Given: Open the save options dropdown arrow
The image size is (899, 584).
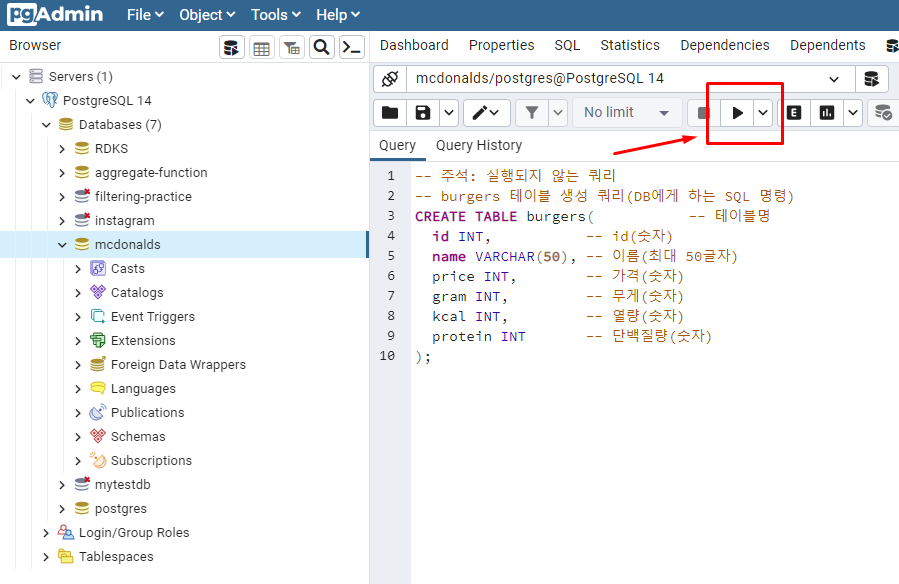Looking at the screenshot, I should 449,112.
